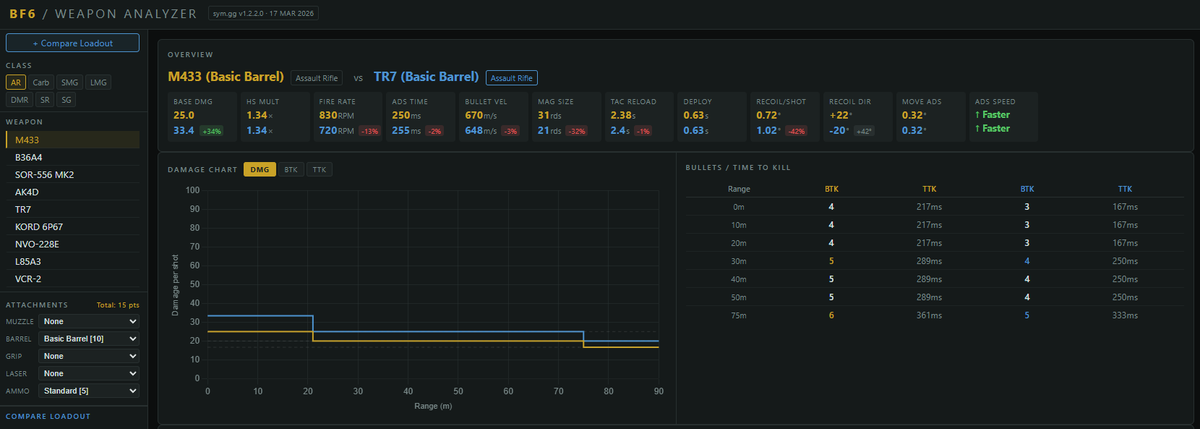Click the Total: 15 pts attachments label
Screen dimensions: 1200x429
point(117,304)
